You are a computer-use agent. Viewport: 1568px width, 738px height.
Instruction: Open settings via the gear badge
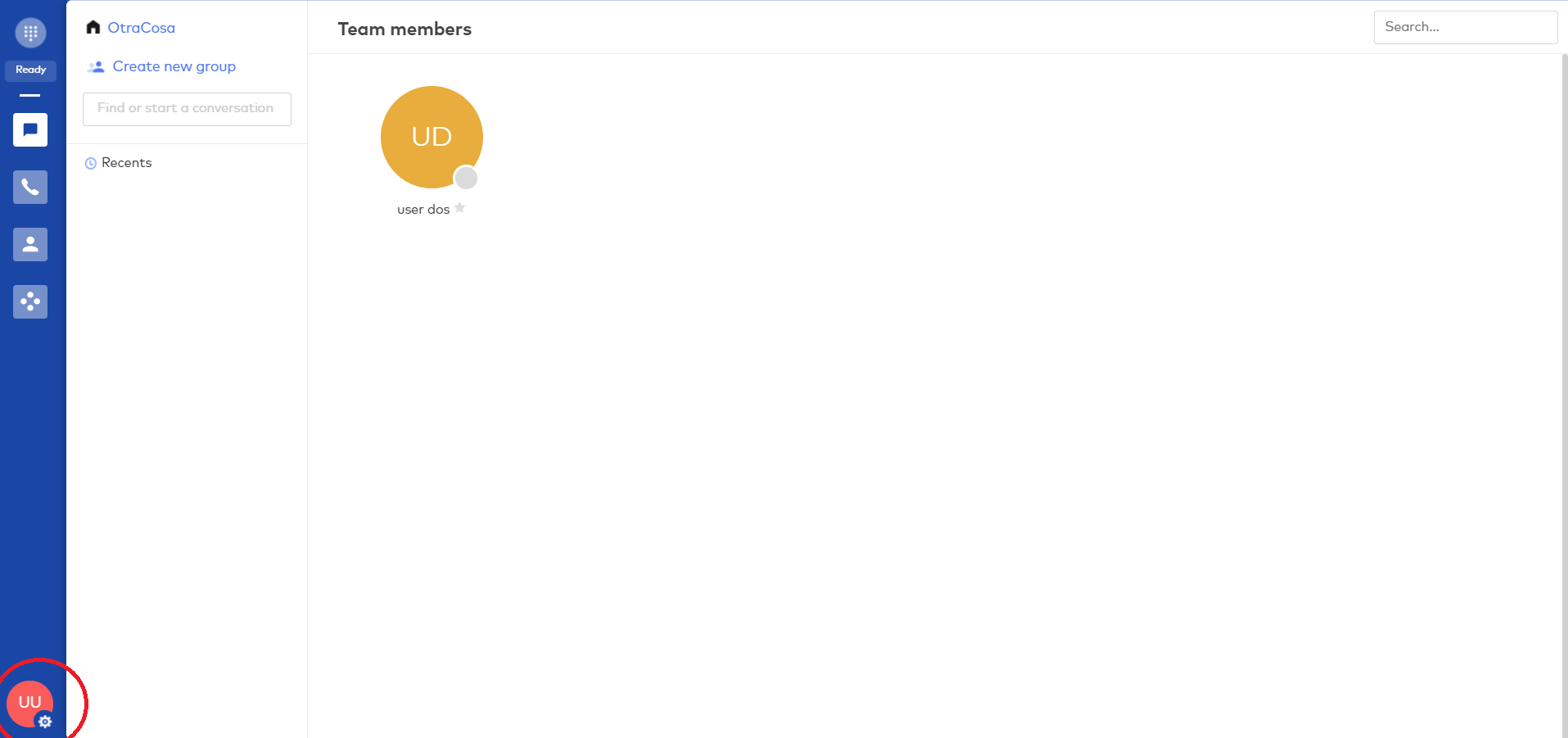click(45, 722)
